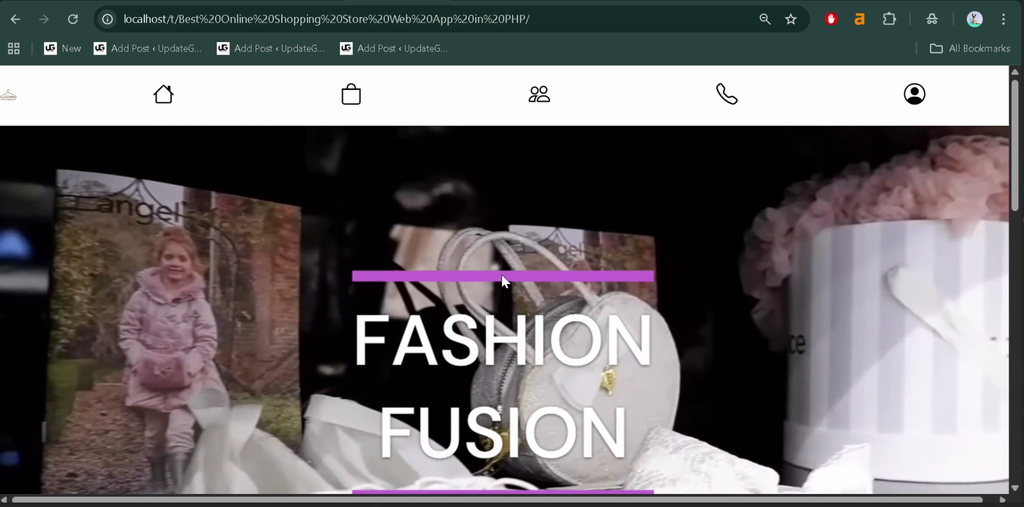Open the Chrome profile avatar
The image size is (1024, 507).
pyautogui.click(x=974, y=19)
